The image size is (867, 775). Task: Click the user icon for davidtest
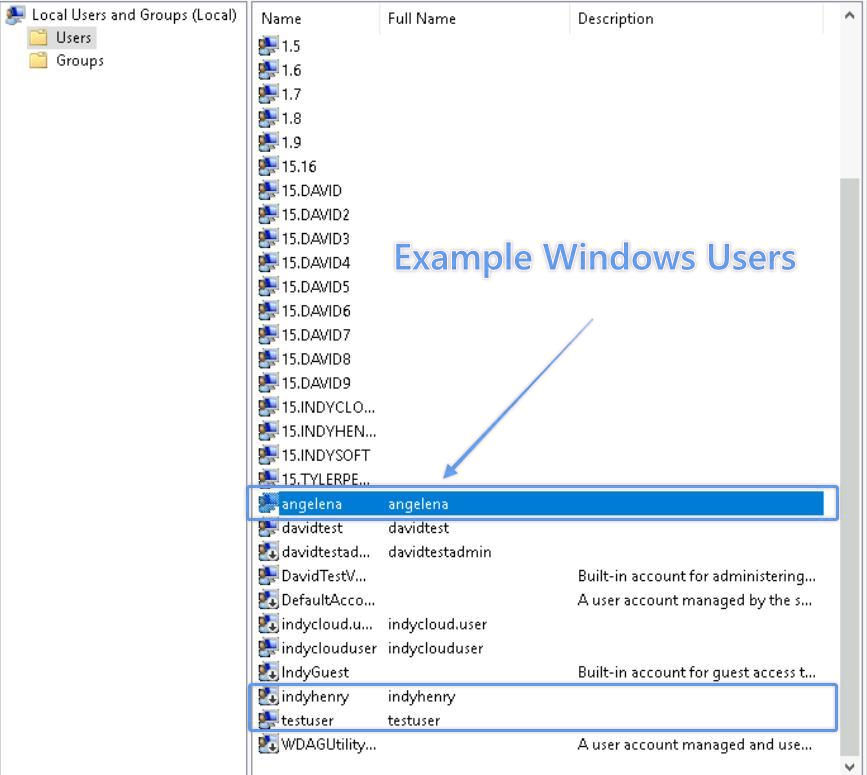(x=268, y=528)
